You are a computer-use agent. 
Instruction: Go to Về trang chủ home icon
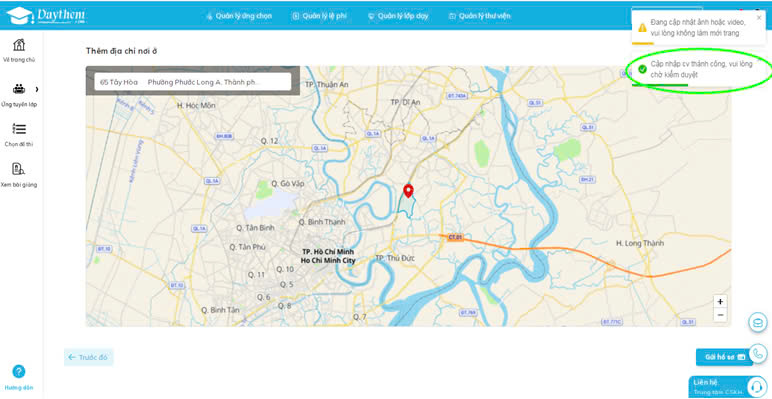point(19,45)
